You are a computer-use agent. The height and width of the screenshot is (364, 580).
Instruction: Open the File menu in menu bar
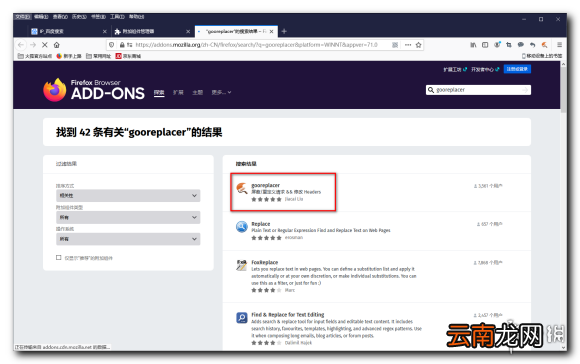pos(23,17)
